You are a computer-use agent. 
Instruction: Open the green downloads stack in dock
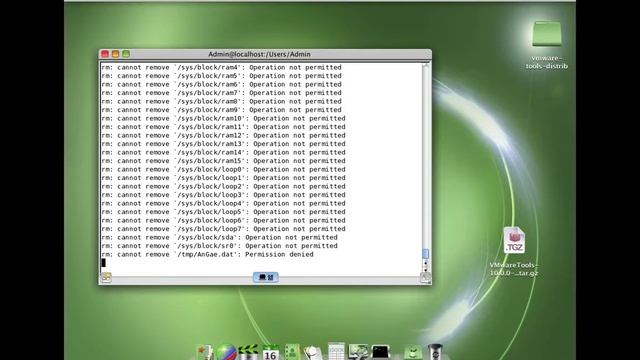(413, 352)
